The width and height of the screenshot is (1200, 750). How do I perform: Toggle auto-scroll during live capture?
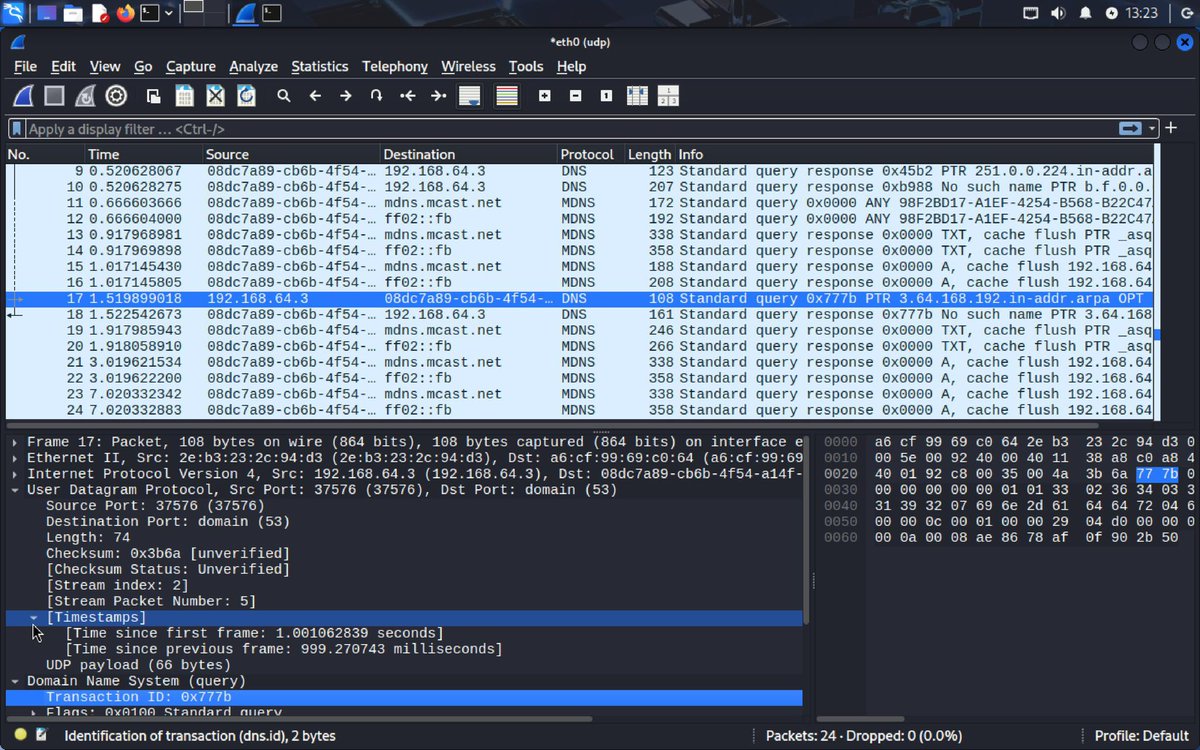[x=469, y=96]
